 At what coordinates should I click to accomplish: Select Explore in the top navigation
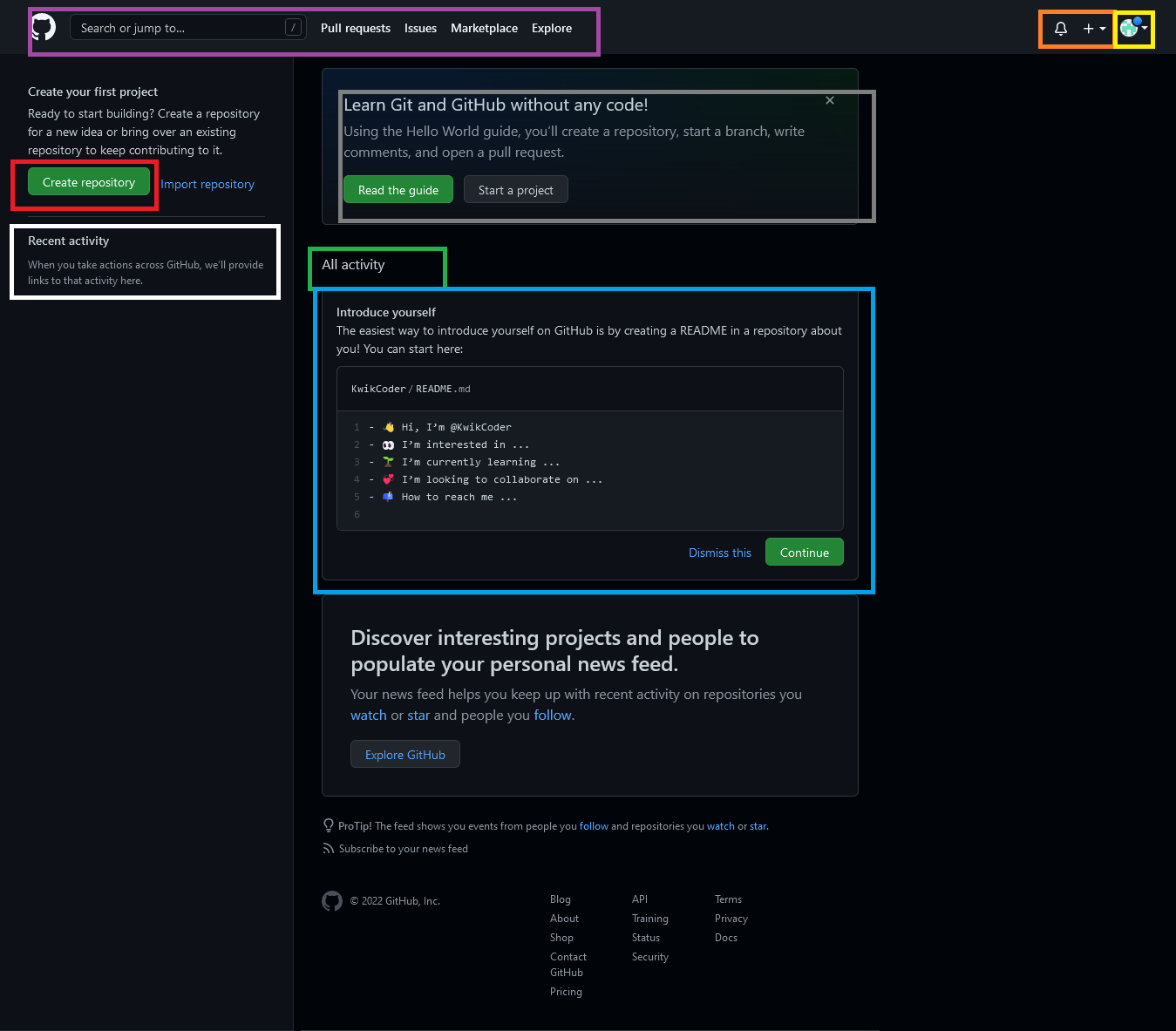[x=552, y=28]
